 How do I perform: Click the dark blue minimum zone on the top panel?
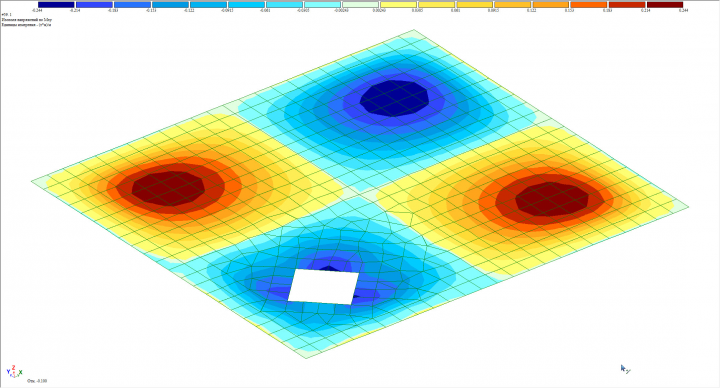click(x=395, y=98)
